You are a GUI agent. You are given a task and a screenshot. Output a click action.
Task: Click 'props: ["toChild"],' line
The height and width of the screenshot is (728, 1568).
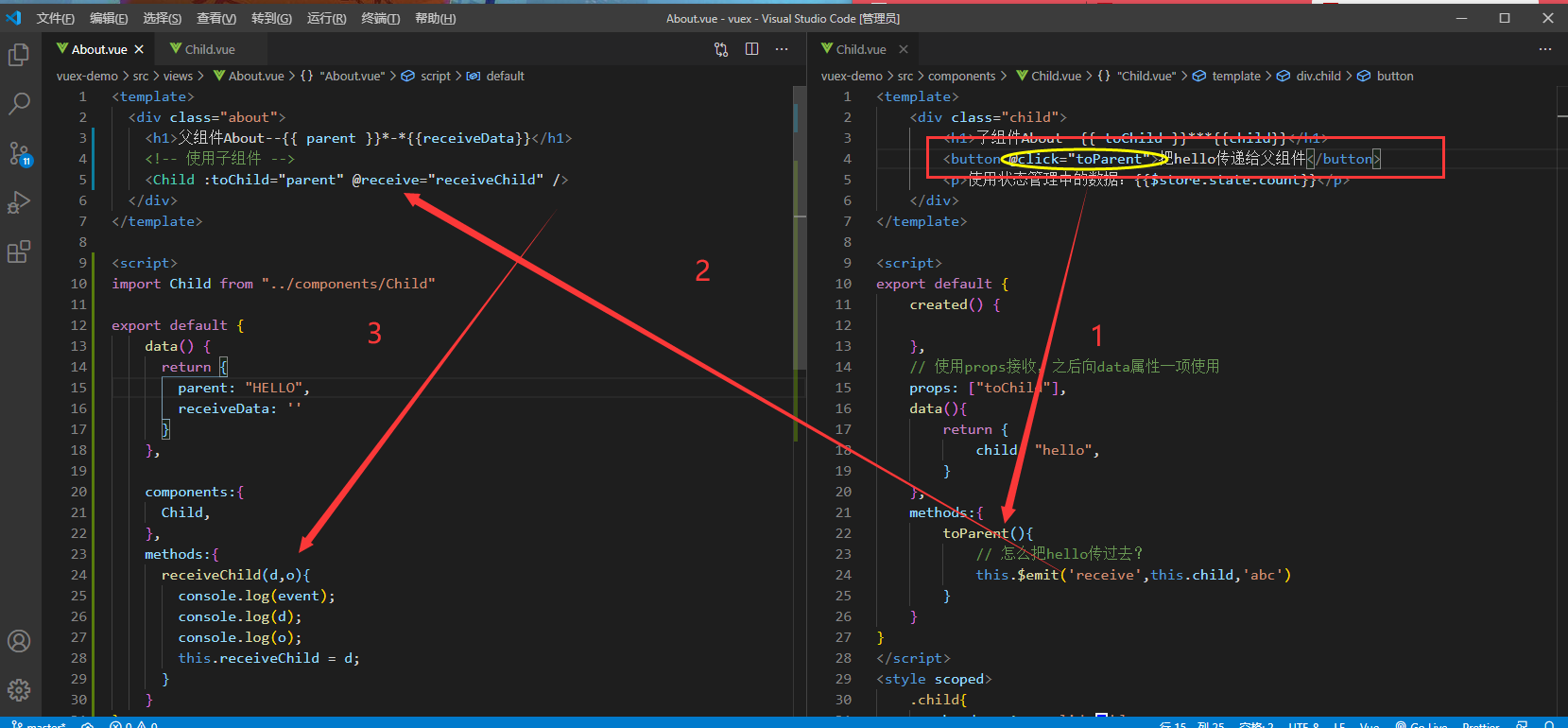pyautogui.click(x=988, y=388)
